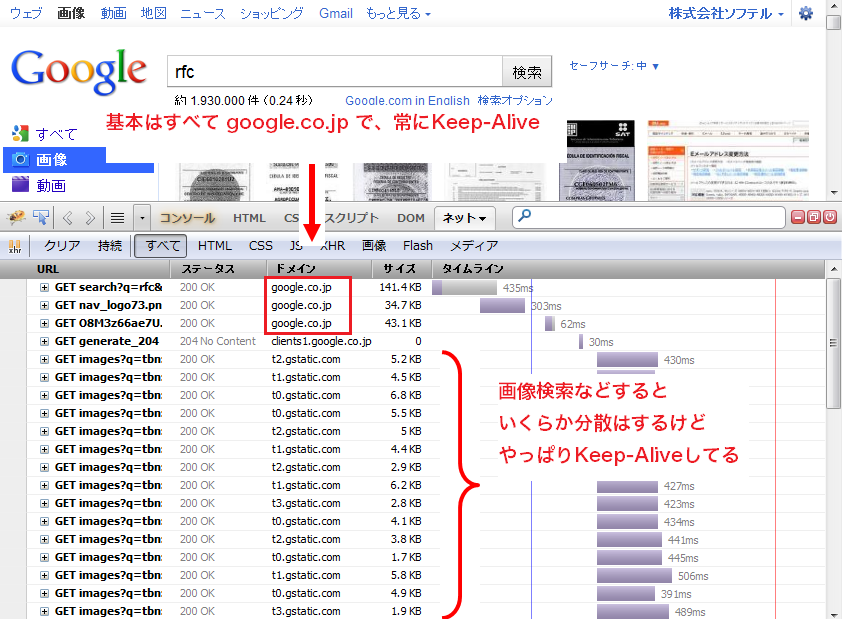Click in the Google search field containing rfc
The image size is (842, 619).
click(x=335, y=71)
